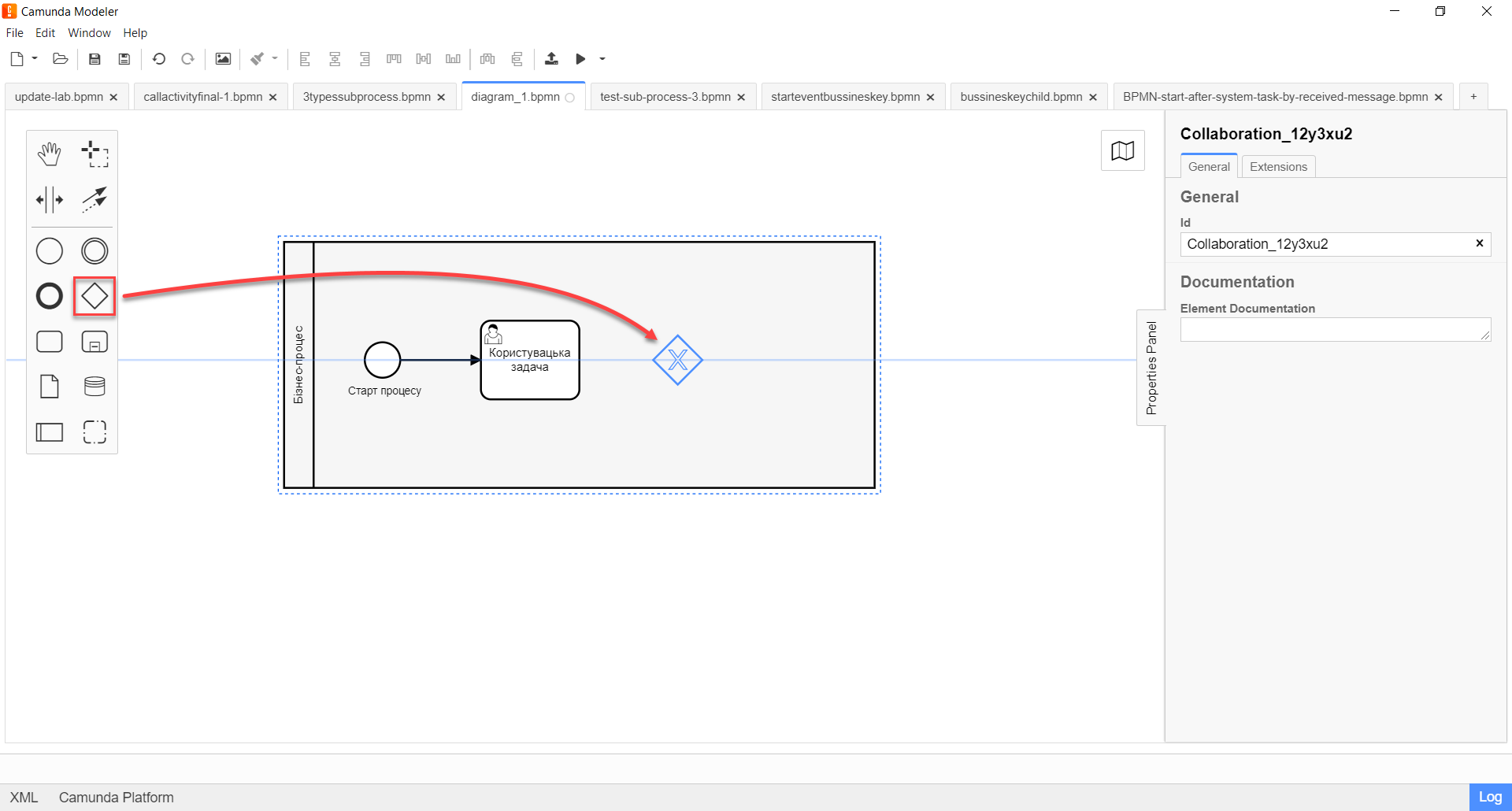
Task: Create an Intermediate/Boundary event from palette
Action: pos(94,251)
